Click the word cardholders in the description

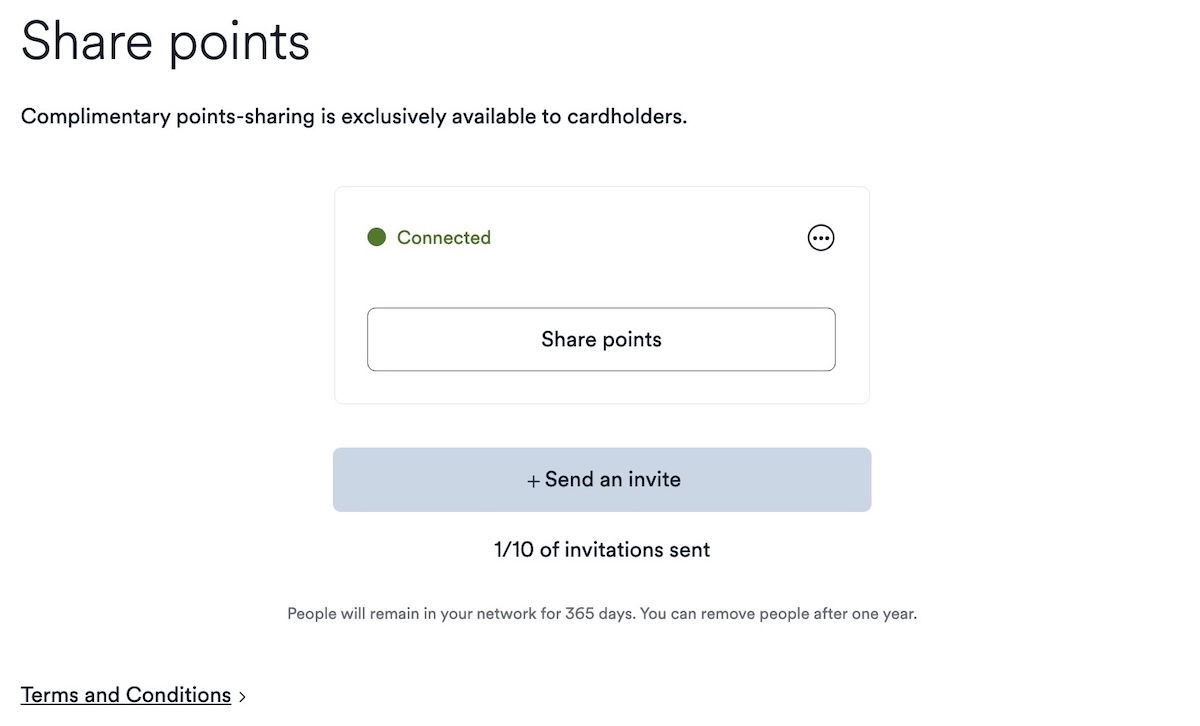pos(626,116)
